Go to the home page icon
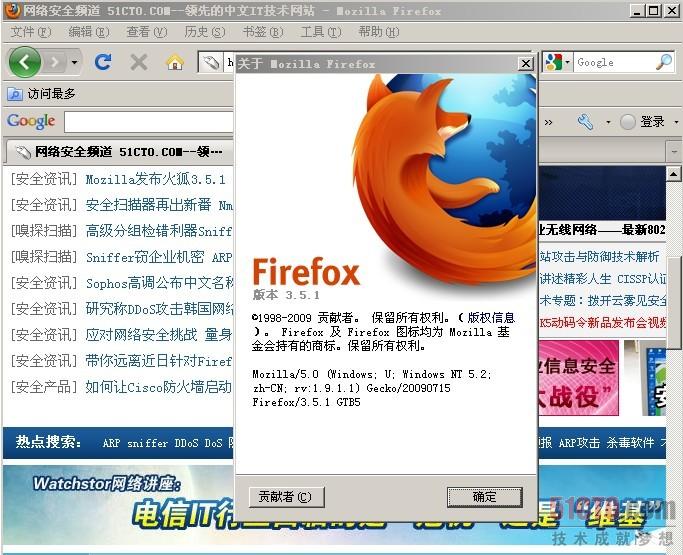 (175, 62)
